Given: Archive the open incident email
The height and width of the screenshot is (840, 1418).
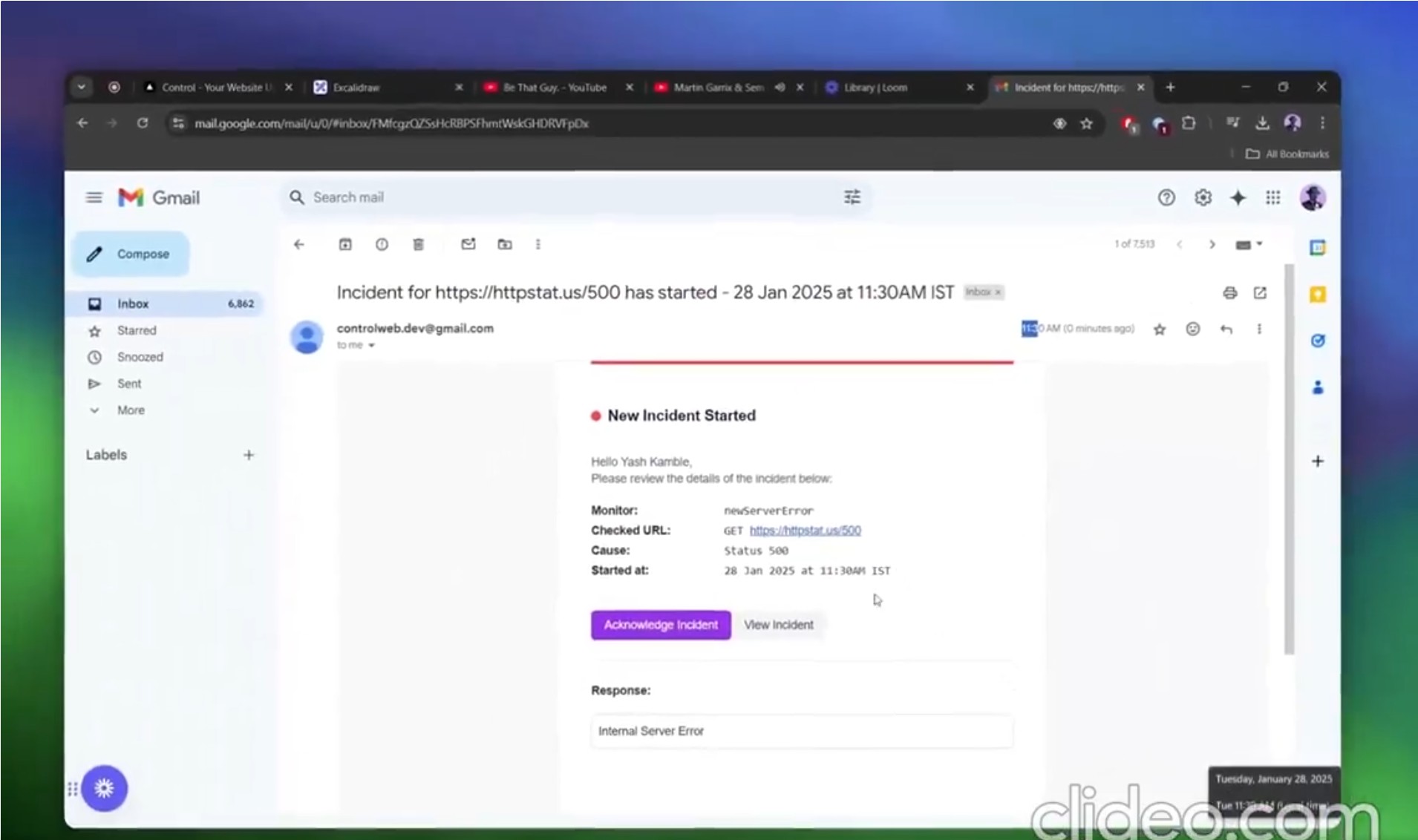Looking at the screenshot, I should (x=345, y=244).
